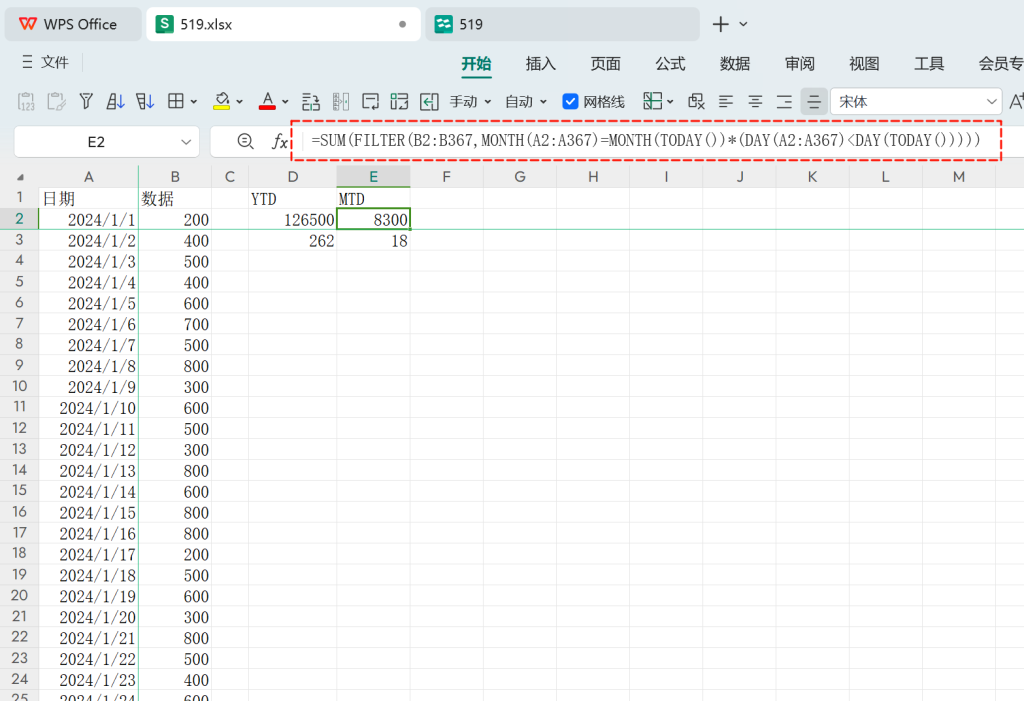Select cell E3 containing 18
The height and width of the screenshot is (701, 1024).
pyautogui.click(x=374, y=240)
